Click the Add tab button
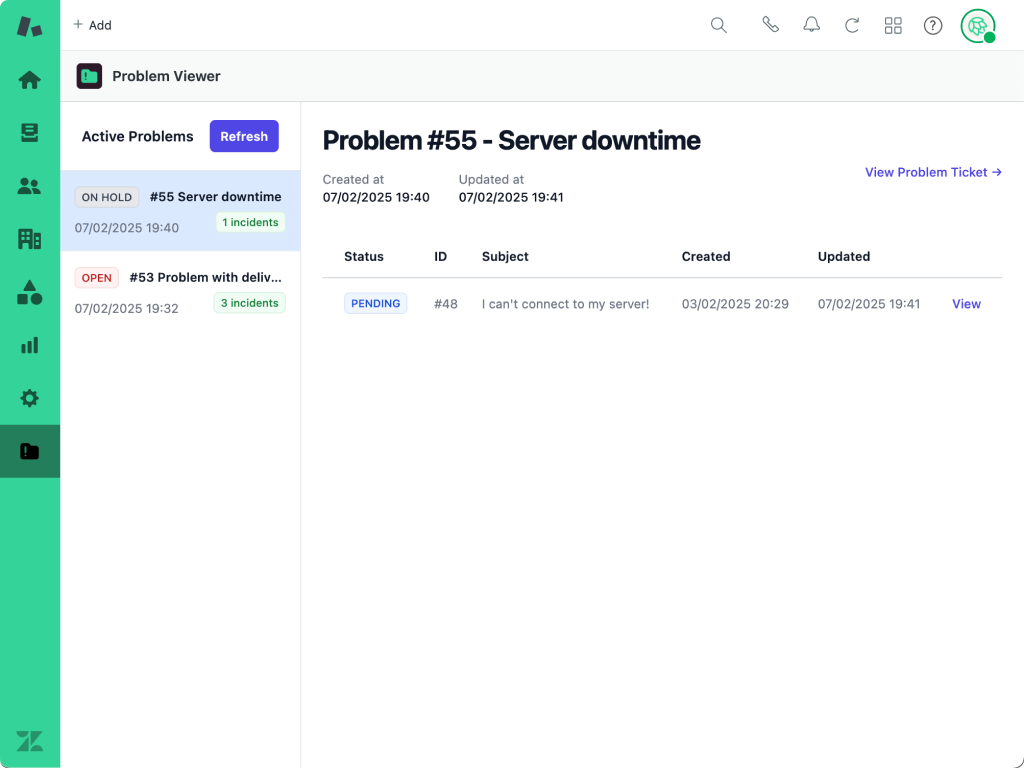This screenshot has width=1024, height=768. click(x=92, y=25)
